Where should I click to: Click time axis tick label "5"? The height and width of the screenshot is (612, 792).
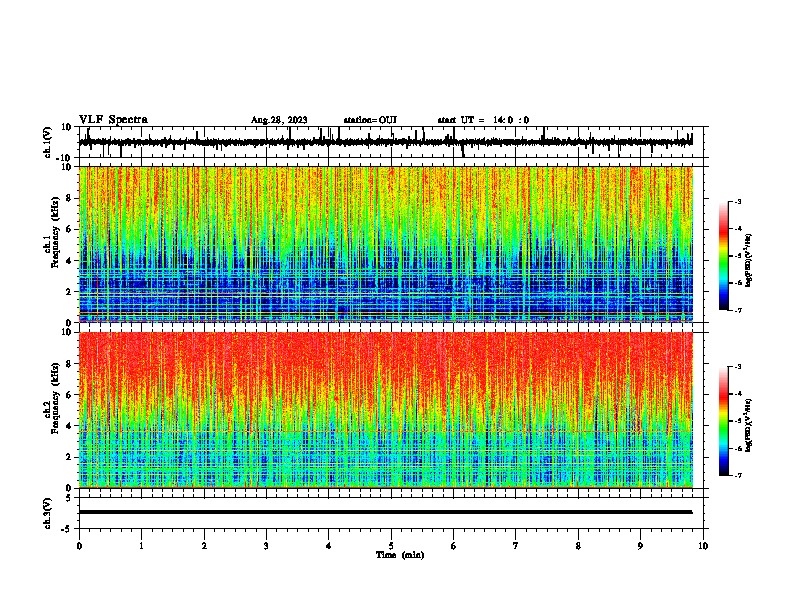pos(391,546)
